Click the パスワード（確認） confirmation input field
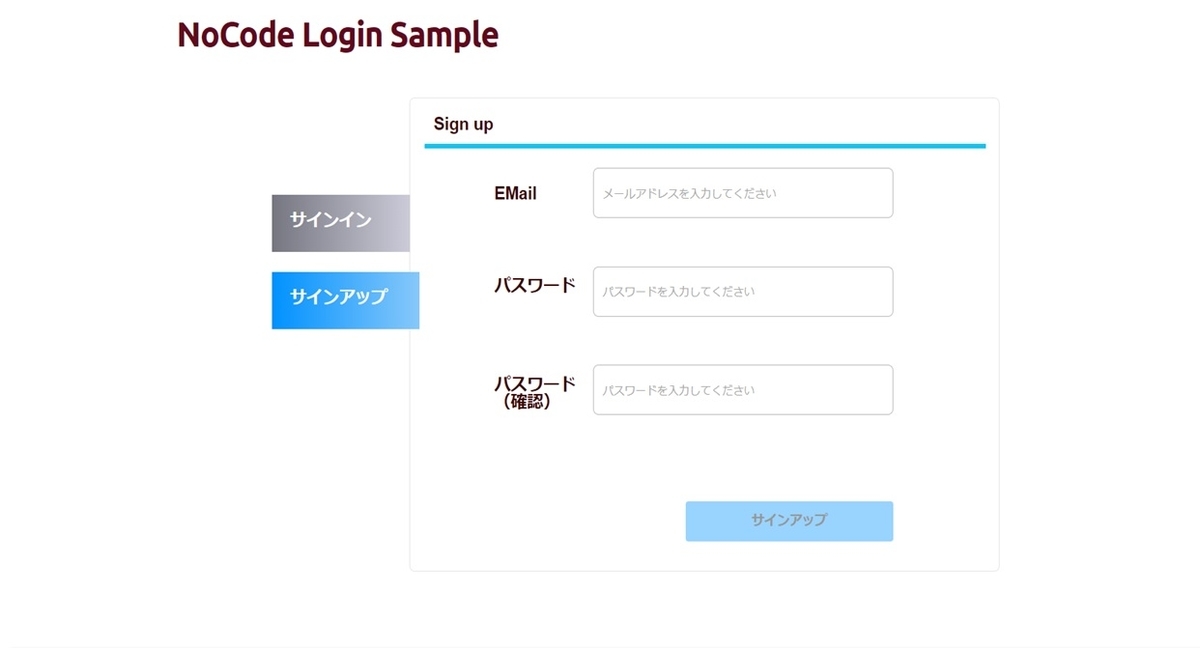 pyautogui.click(x=742, y=389)
